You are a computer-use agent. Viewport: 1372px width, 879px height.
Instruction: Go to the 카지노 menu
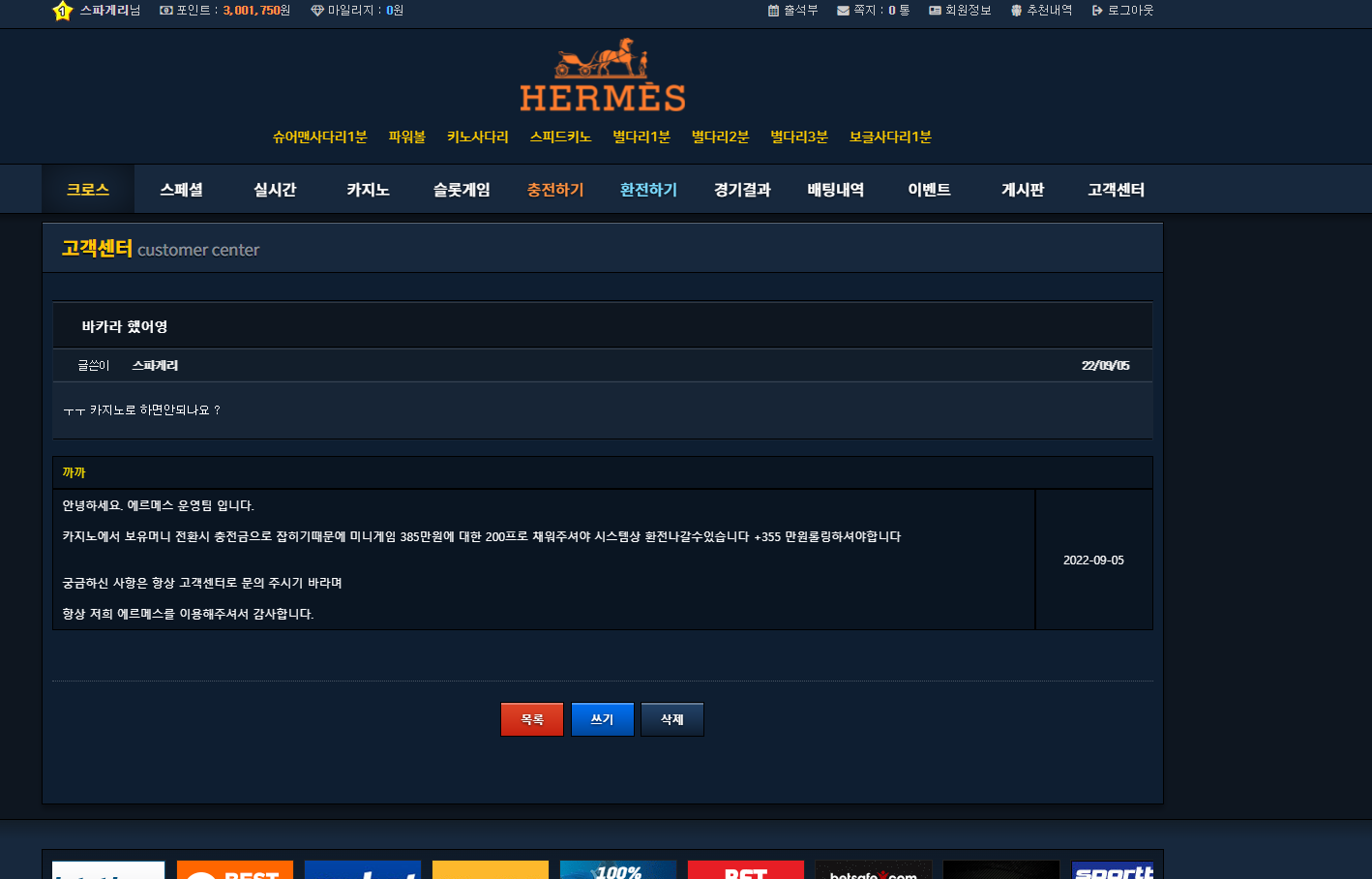pyautogui.click(x=369, y=190)
